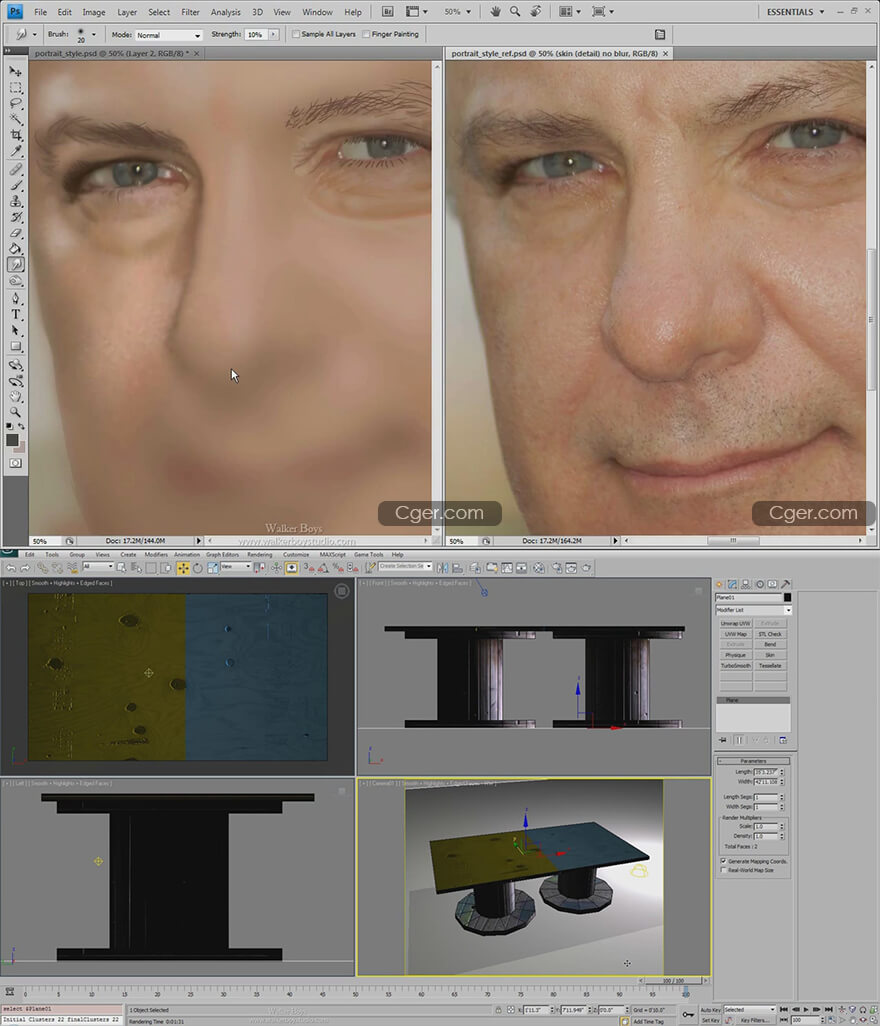Select the Eraser tool

click(x=16, y=233)
